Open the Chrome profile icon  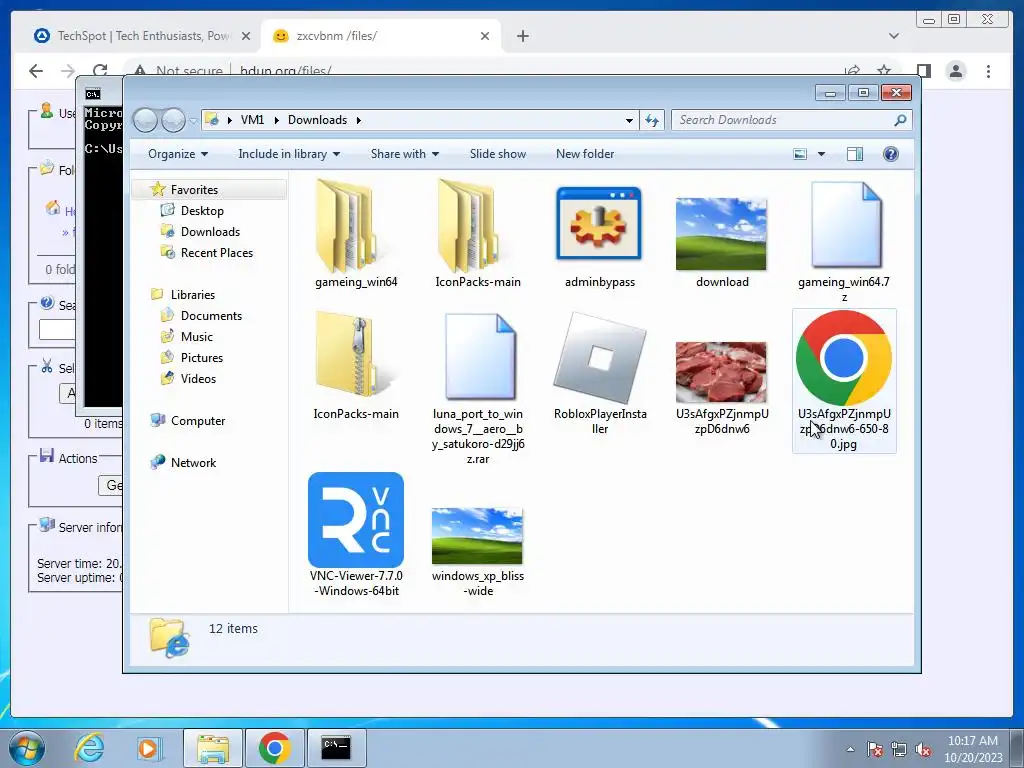coord(955,71)
